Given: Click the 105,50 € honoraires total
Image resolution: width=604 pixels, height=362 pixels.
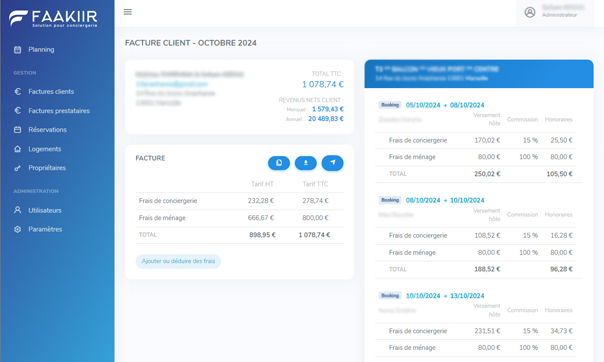Looking at the screenshot, I should pos(560,174).
